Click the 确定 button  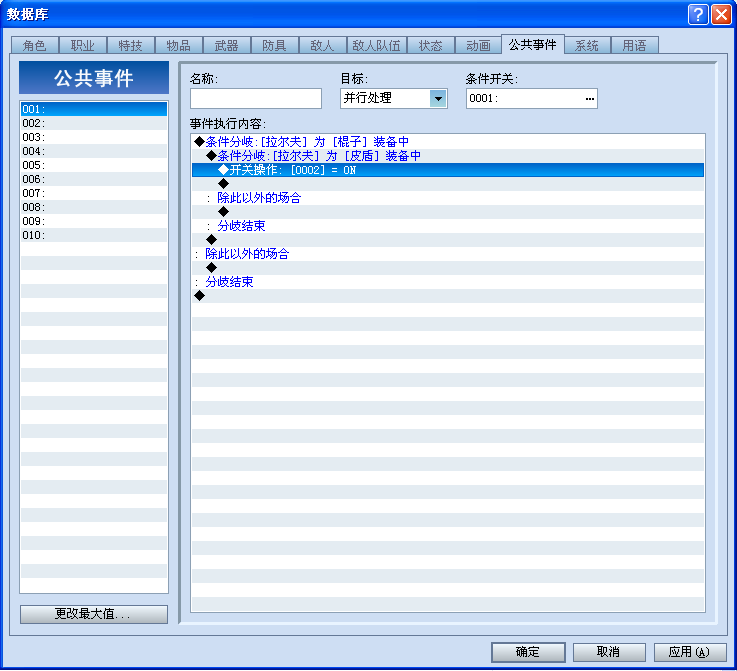tap(528, 652)
